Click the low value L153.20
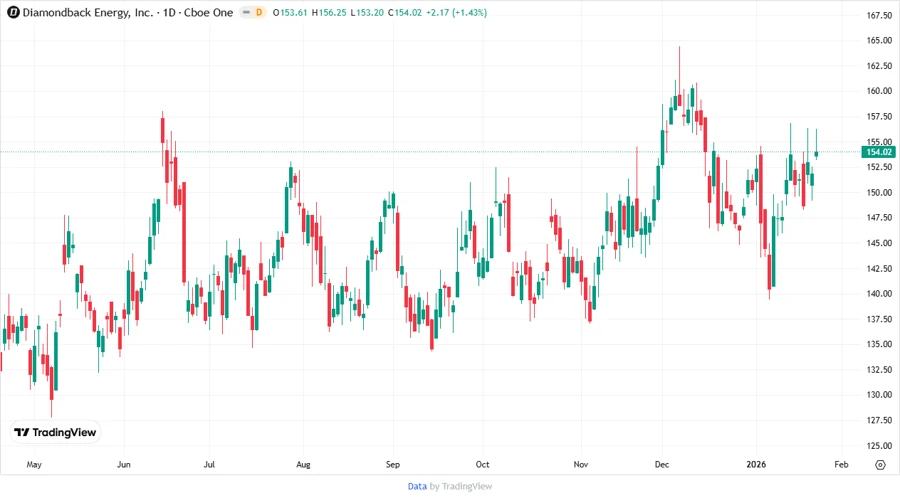Viewport: 900px width, 498px height. 367,13
